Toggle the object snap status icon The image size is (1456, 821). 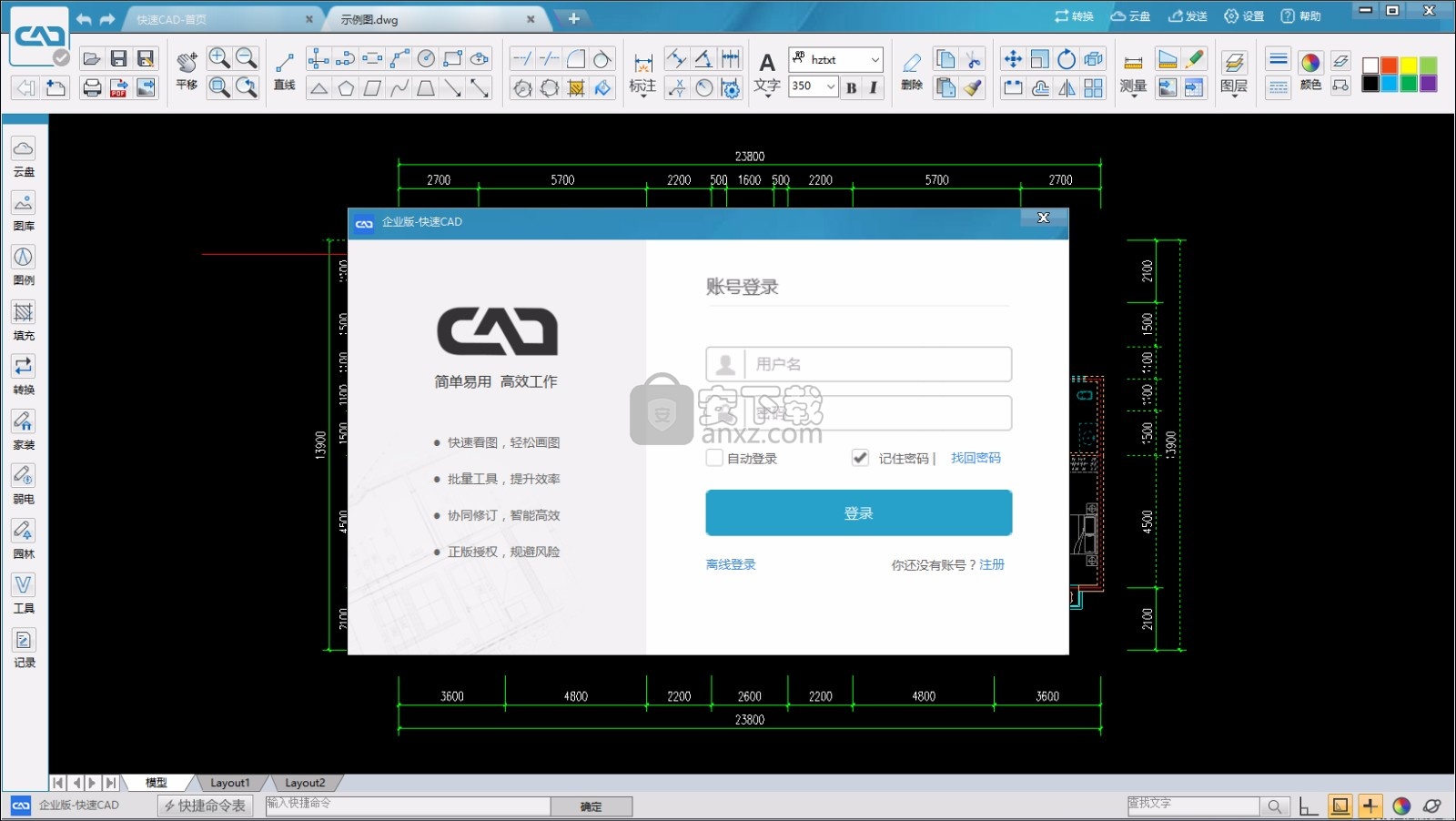pos(1340,806)
